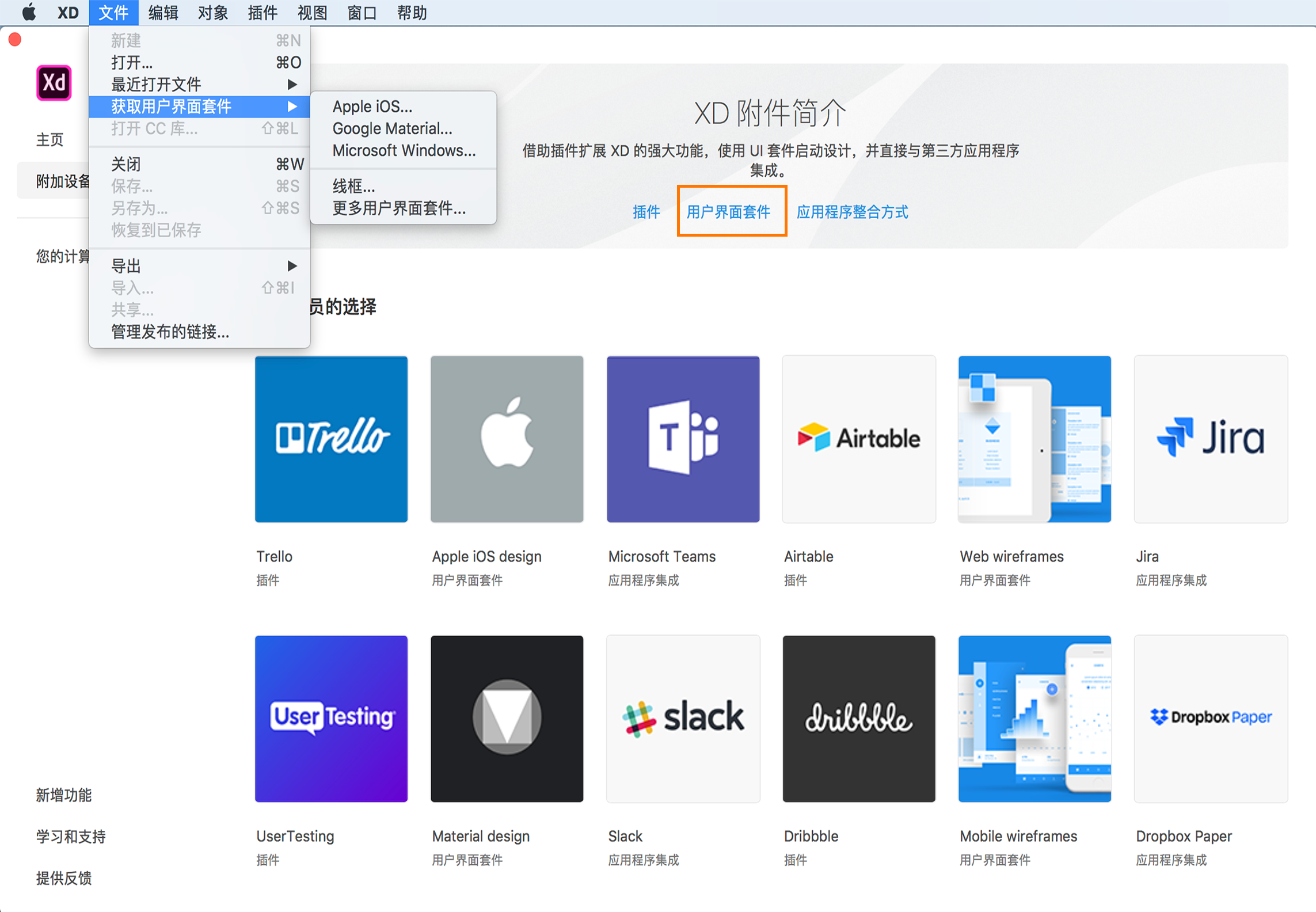This screenshot has width=1316, height=912.
Task: Open the Mobile wireframes thumbnail
Action: [x=1034, y=718]
